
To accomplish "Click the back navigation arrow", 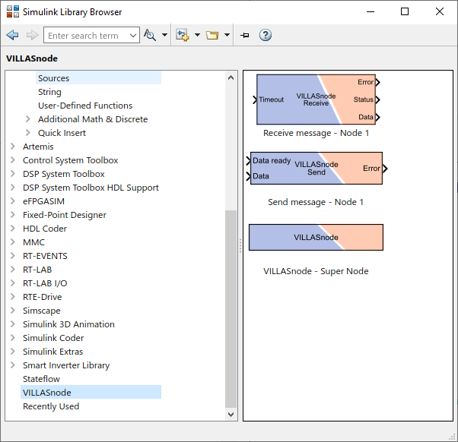I will [x=13, y=35].
